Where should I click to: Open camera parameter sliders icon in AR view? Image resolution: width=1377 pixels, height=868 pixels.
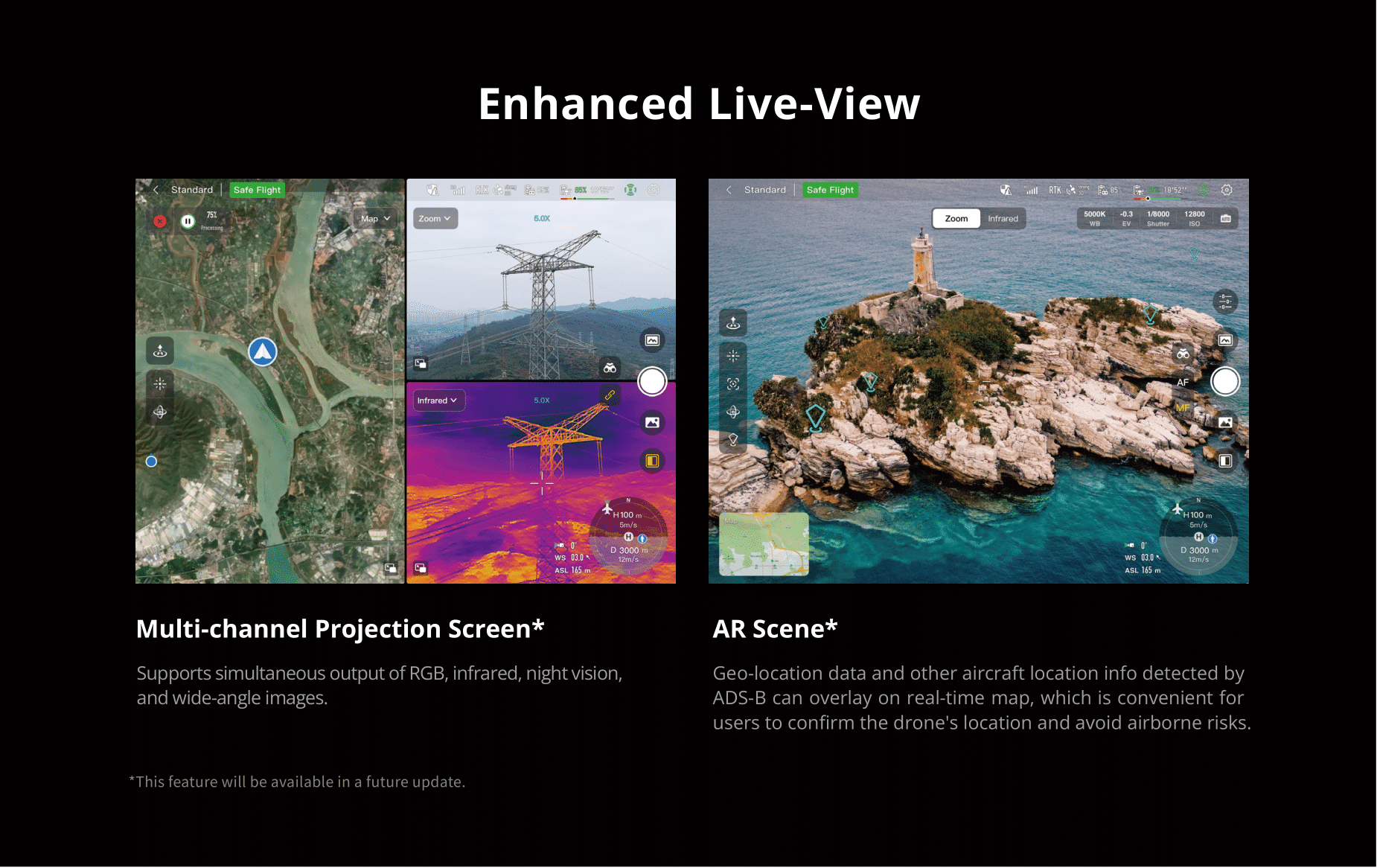click(1225, 301)
